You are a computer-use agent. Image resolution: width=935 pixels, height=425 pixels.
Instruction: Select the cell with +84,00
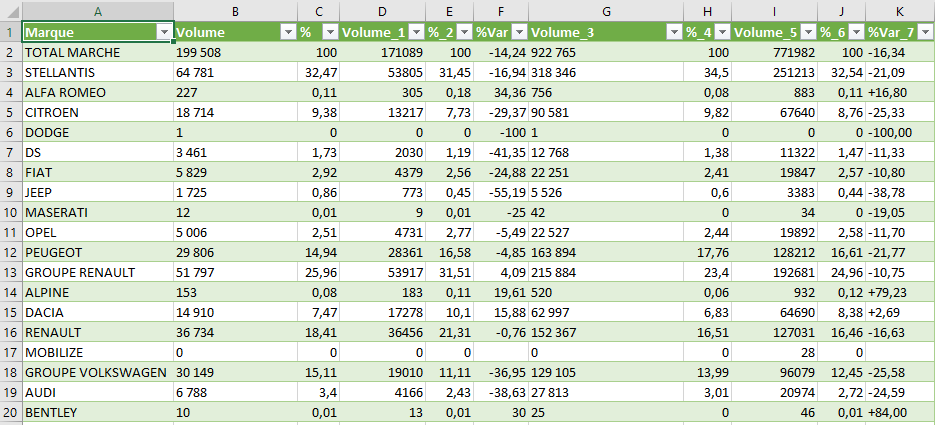[x=900, y=412]
